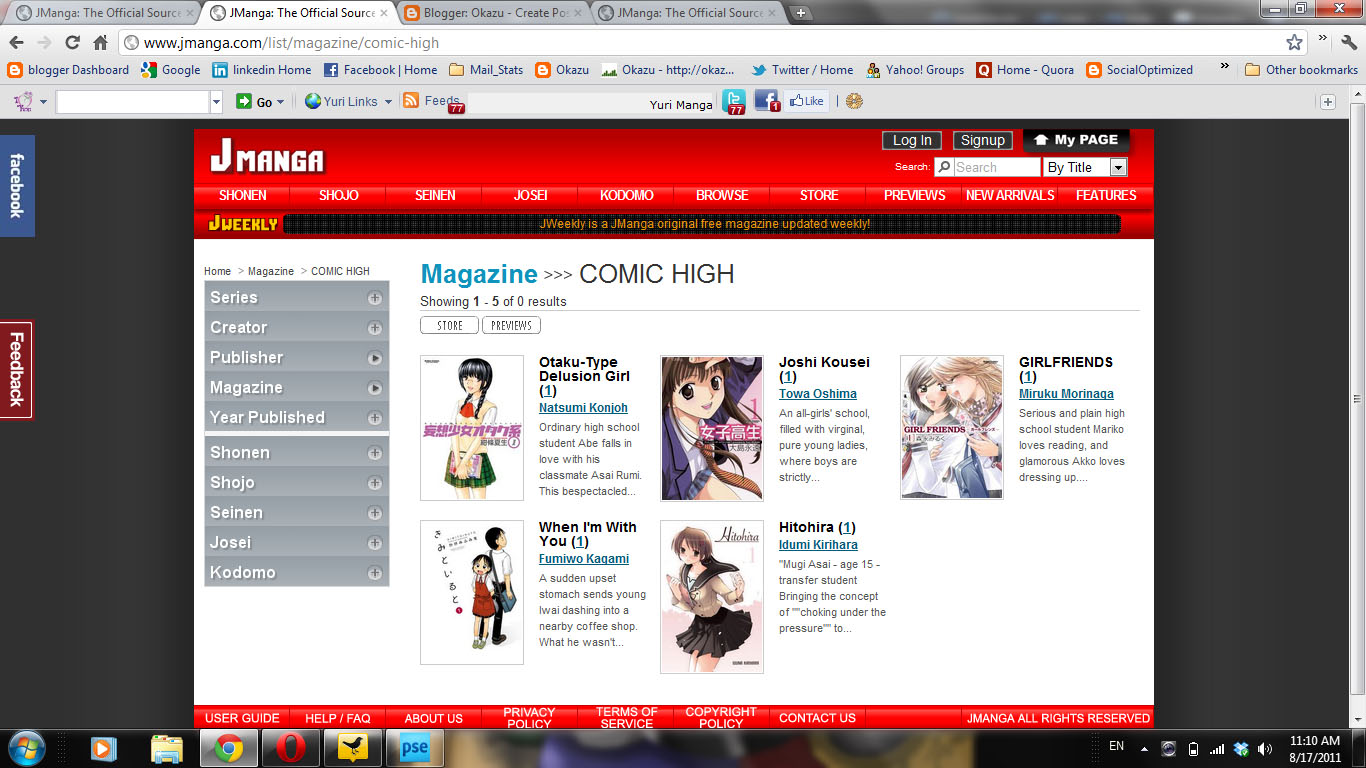The image size is (1366, 768).
Task: Click the Signup button
Action: [x=982, y=140]
